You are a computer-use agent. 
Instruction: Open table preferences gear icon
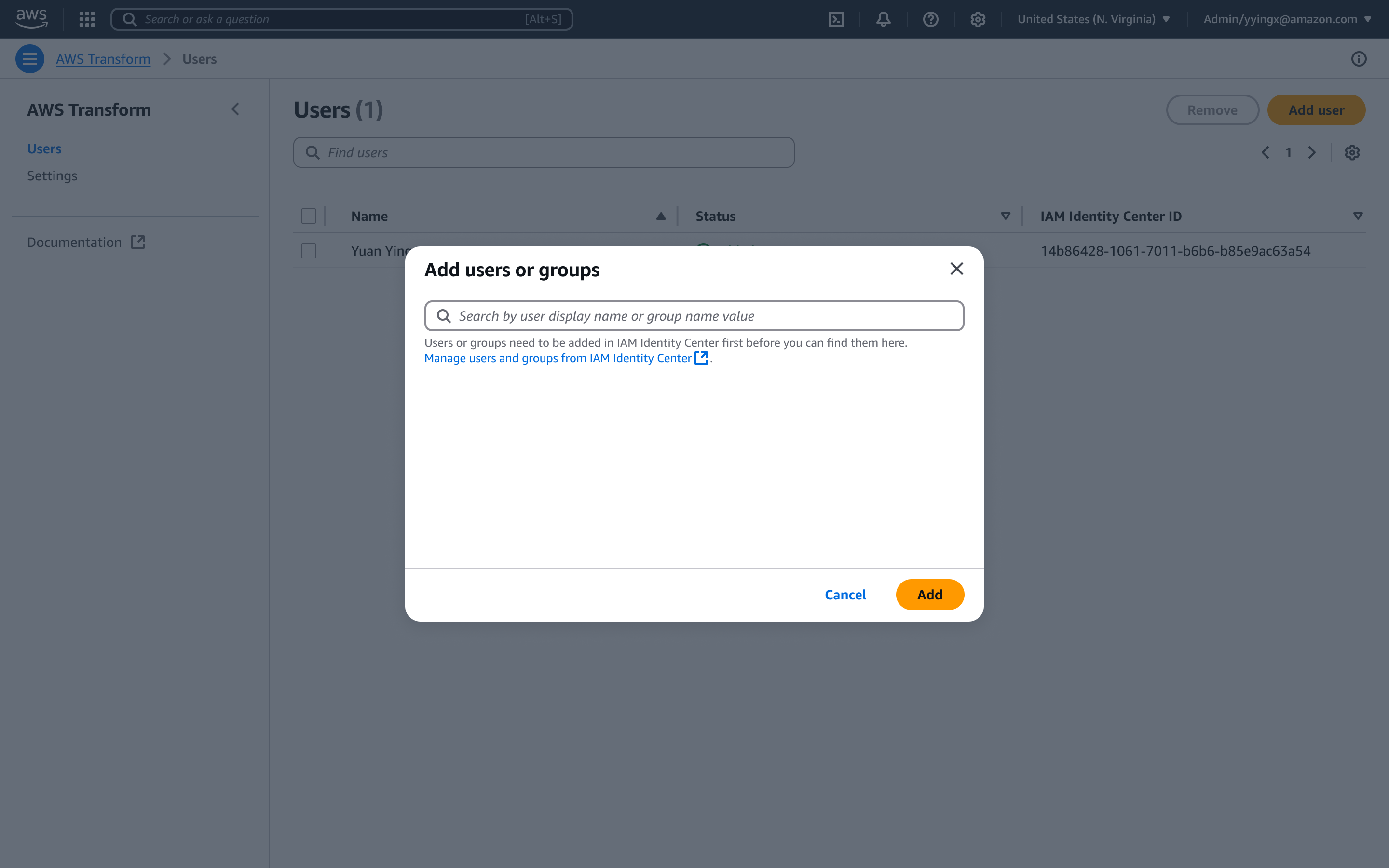1352,153
